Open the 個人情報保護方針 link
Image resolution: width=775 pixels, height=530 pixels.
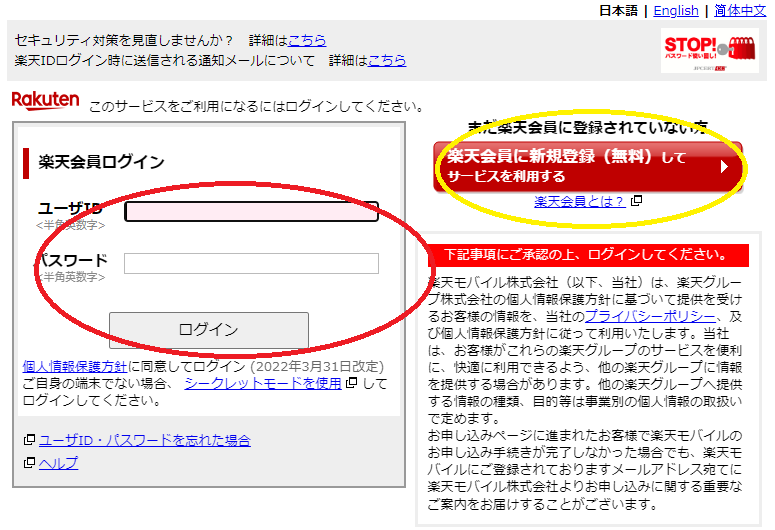(75, 366)
